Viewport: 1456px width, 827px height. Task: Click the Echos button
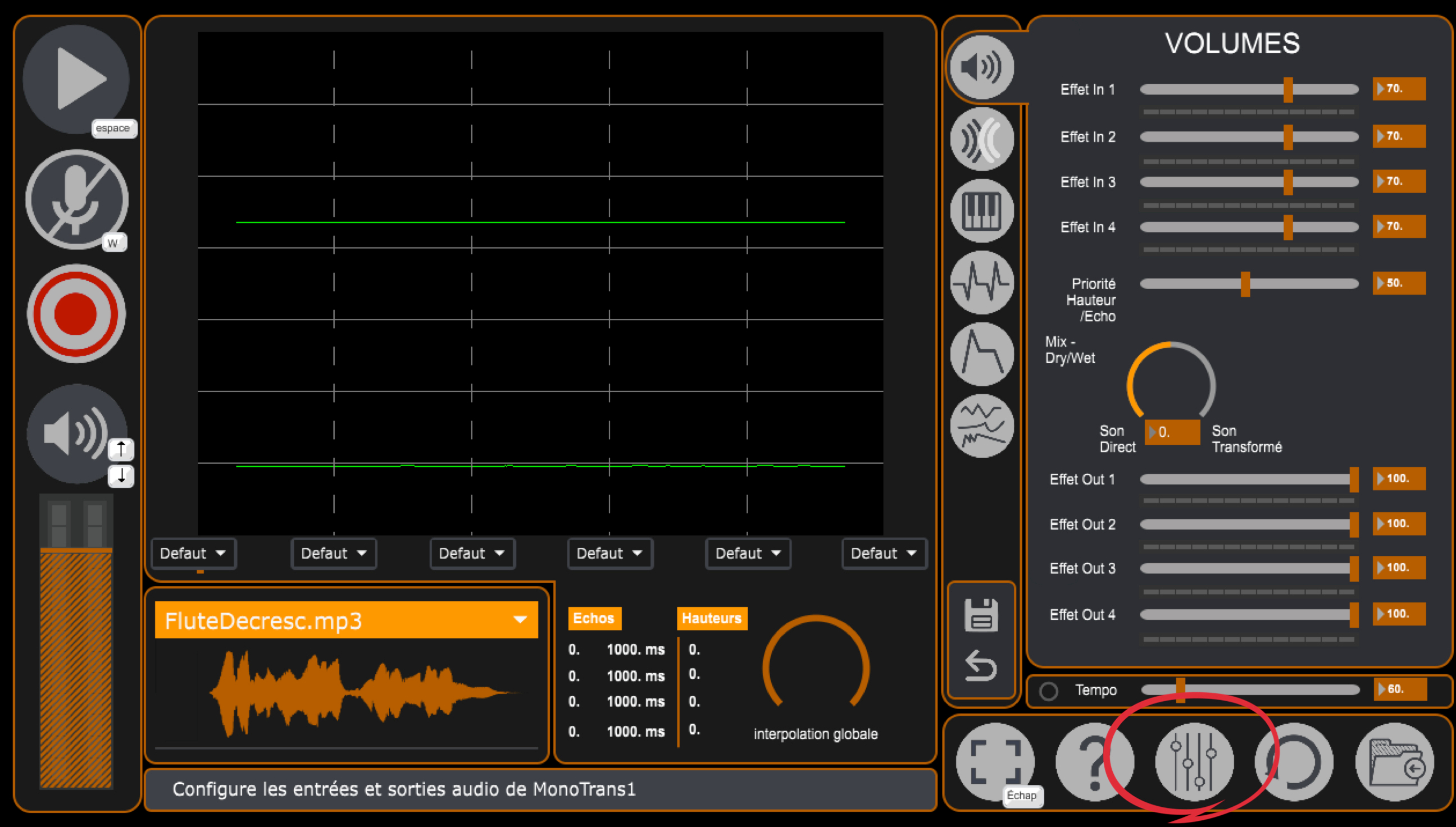pyautogui.click(x=594, y=618)
